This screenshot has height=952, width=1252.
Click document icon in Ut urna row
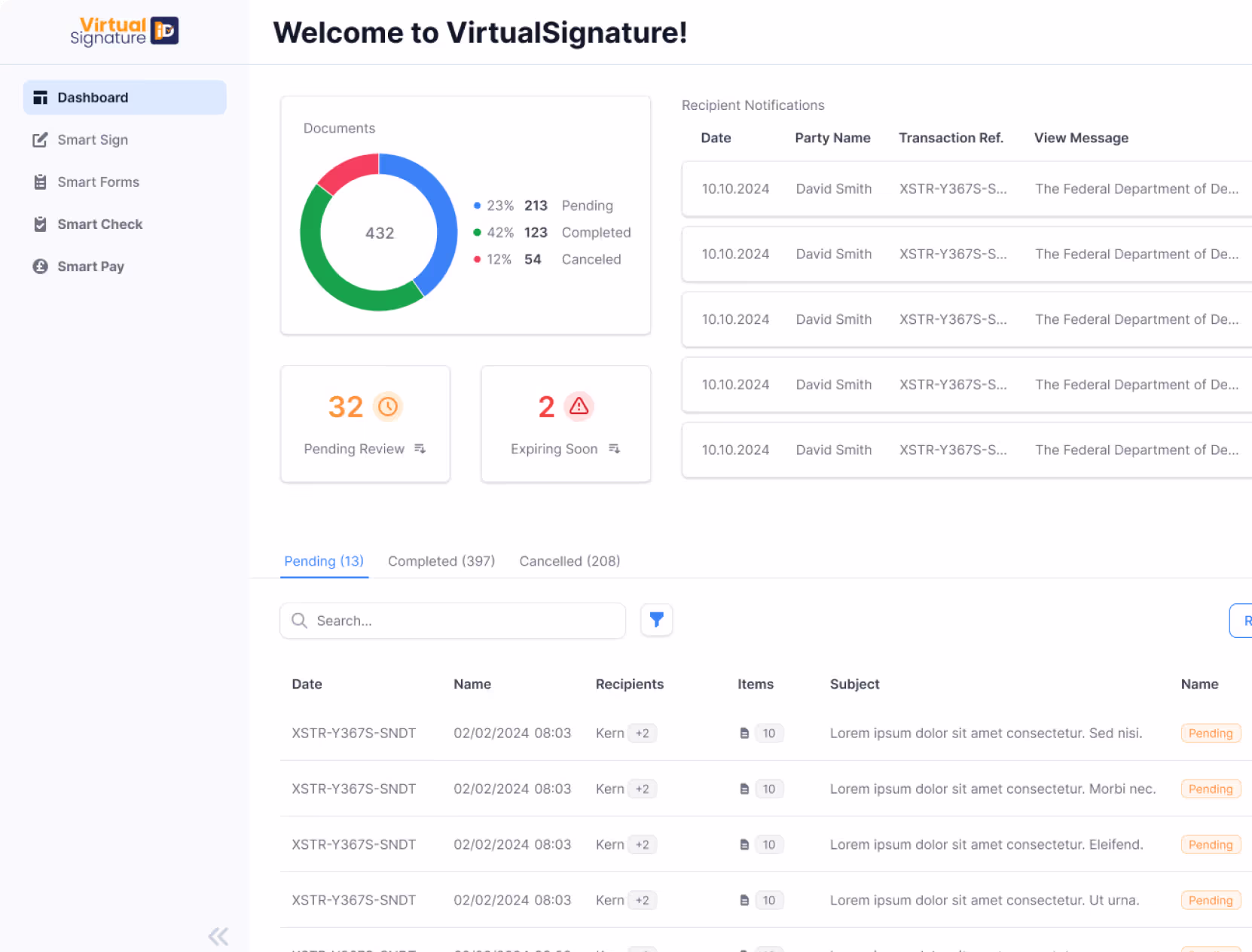(x=744, y=900)
